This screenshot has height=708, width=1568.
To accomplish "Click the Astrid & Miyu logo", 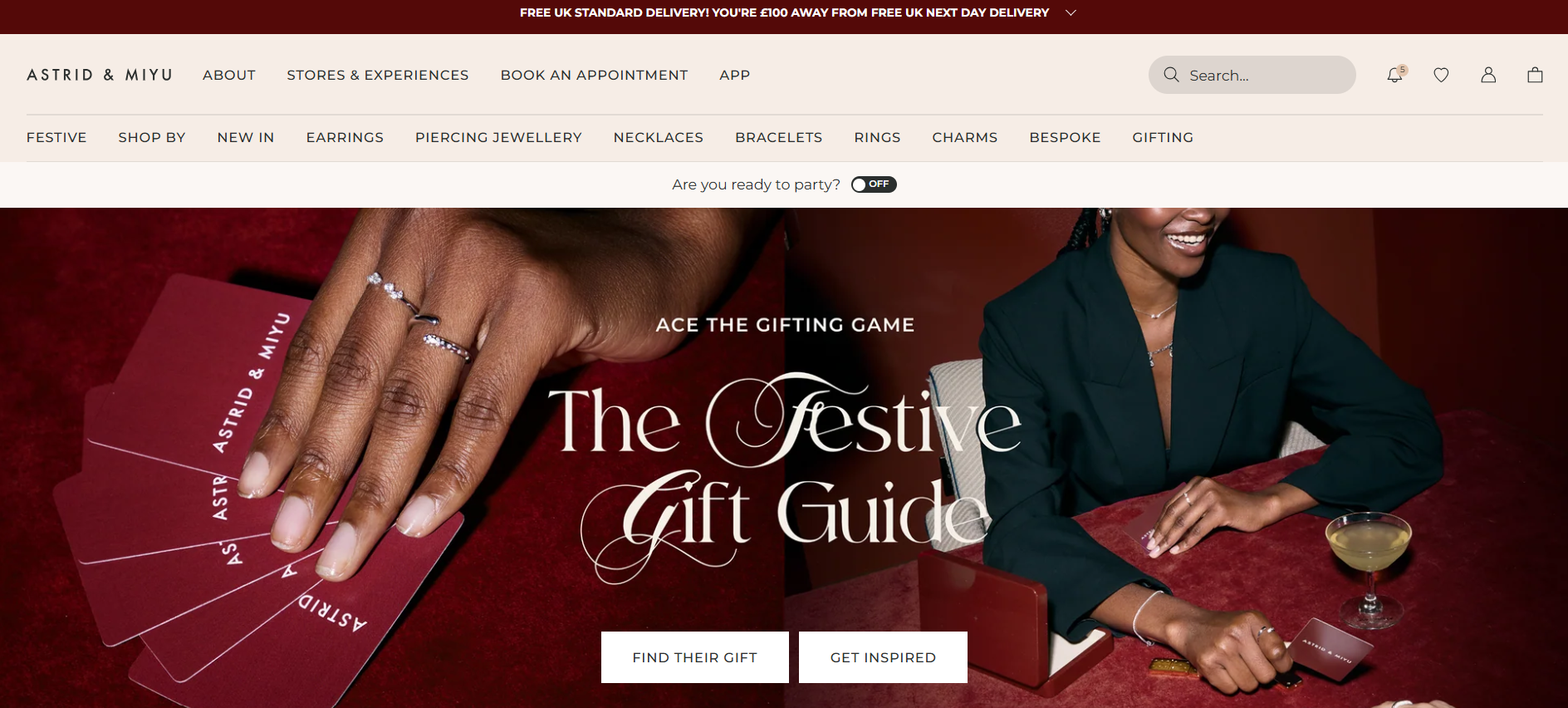I will point(100,75).
